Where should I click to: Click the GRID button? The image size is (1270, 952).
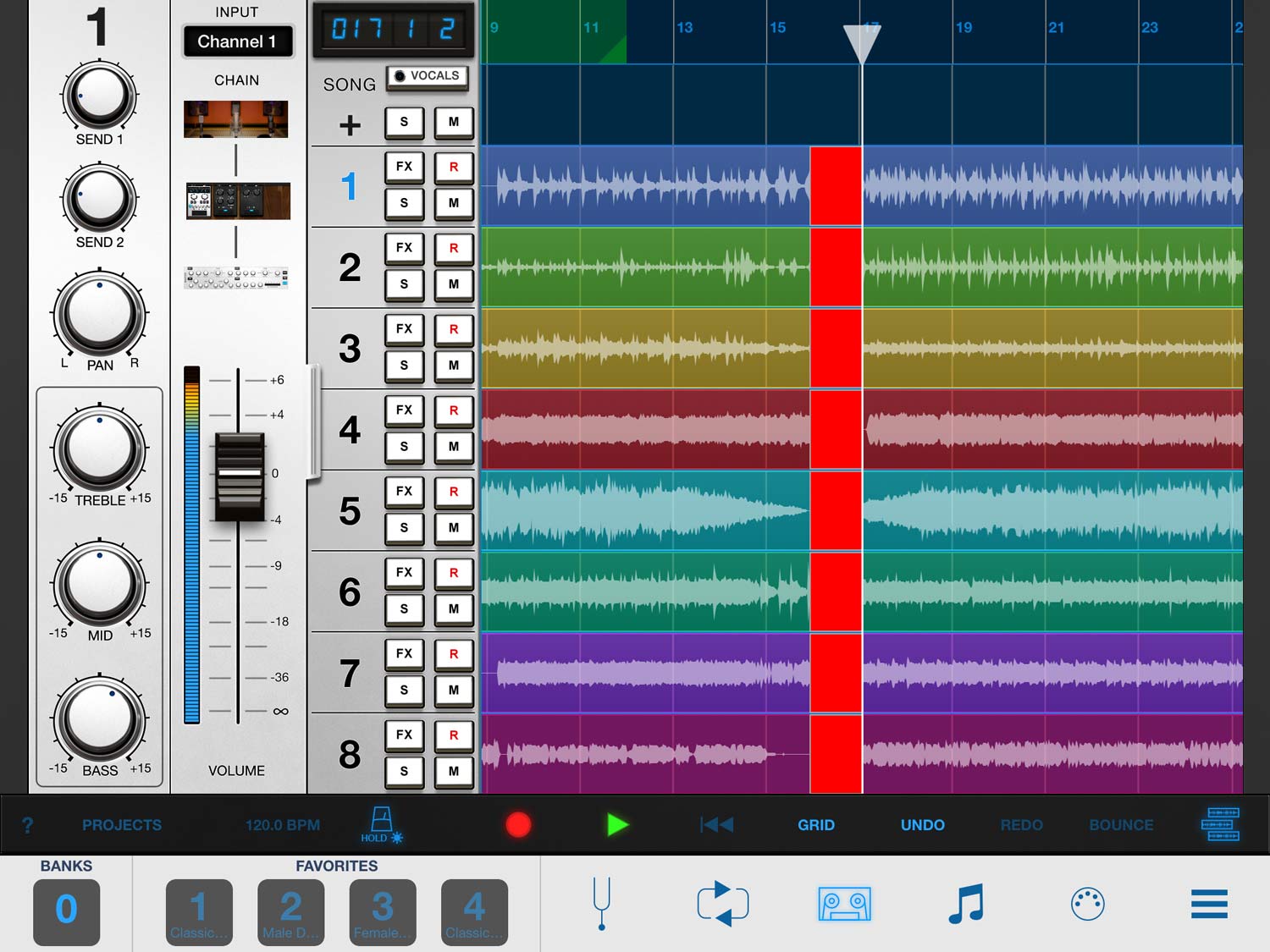point(816,825)
